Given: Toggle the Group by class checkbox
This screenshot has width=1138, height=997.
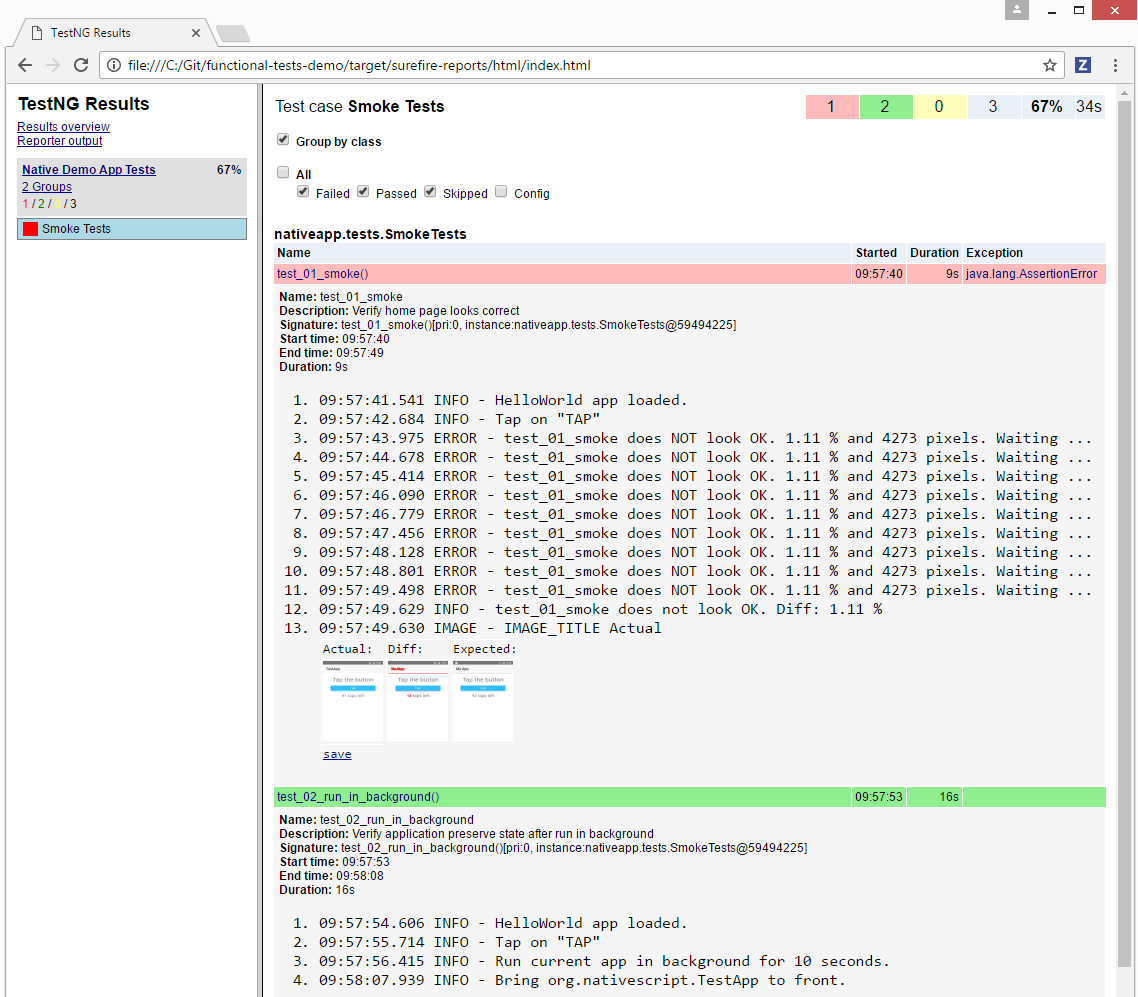Looking at the screenshot, I should pyautogui.click(x=283, y=139).
